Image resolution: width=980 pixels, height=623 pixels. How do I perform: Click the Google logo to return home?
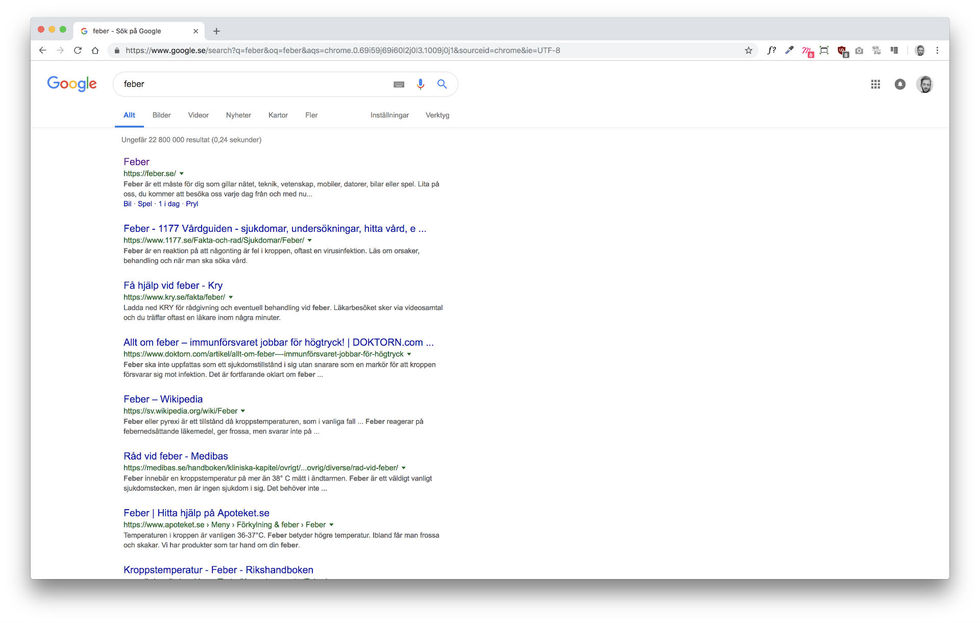[x=71, y=84]
